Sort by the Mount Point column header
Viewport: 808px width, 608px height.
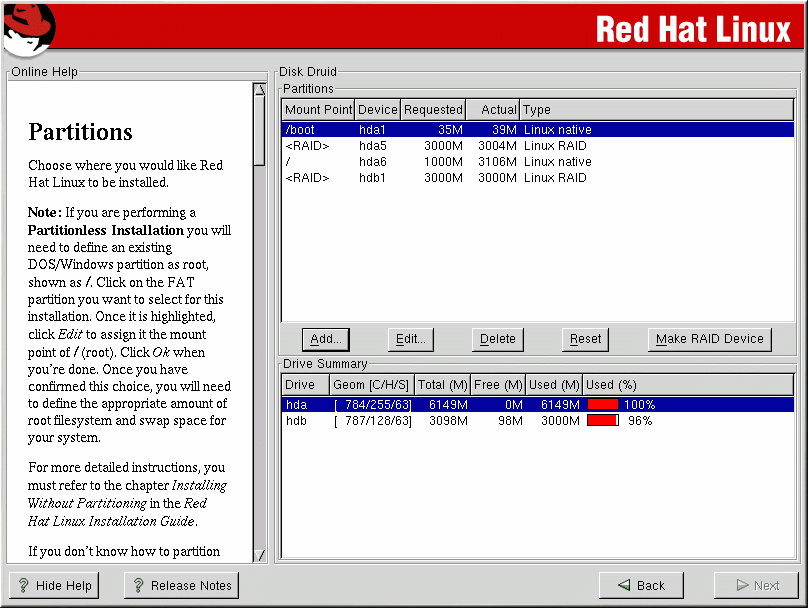318,110
